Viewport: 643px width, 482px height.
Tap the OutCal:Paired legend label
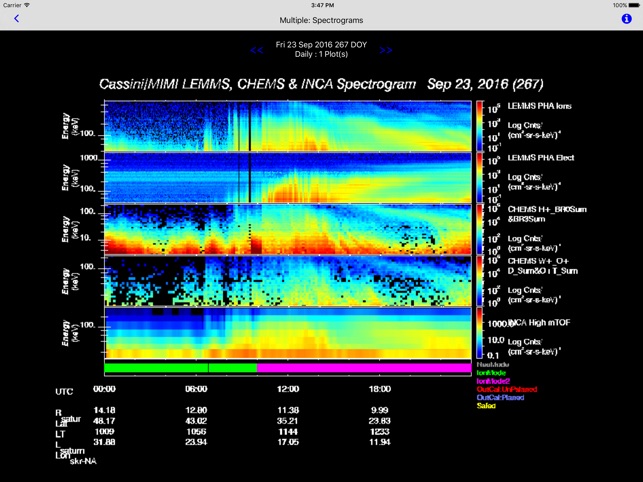500,397
